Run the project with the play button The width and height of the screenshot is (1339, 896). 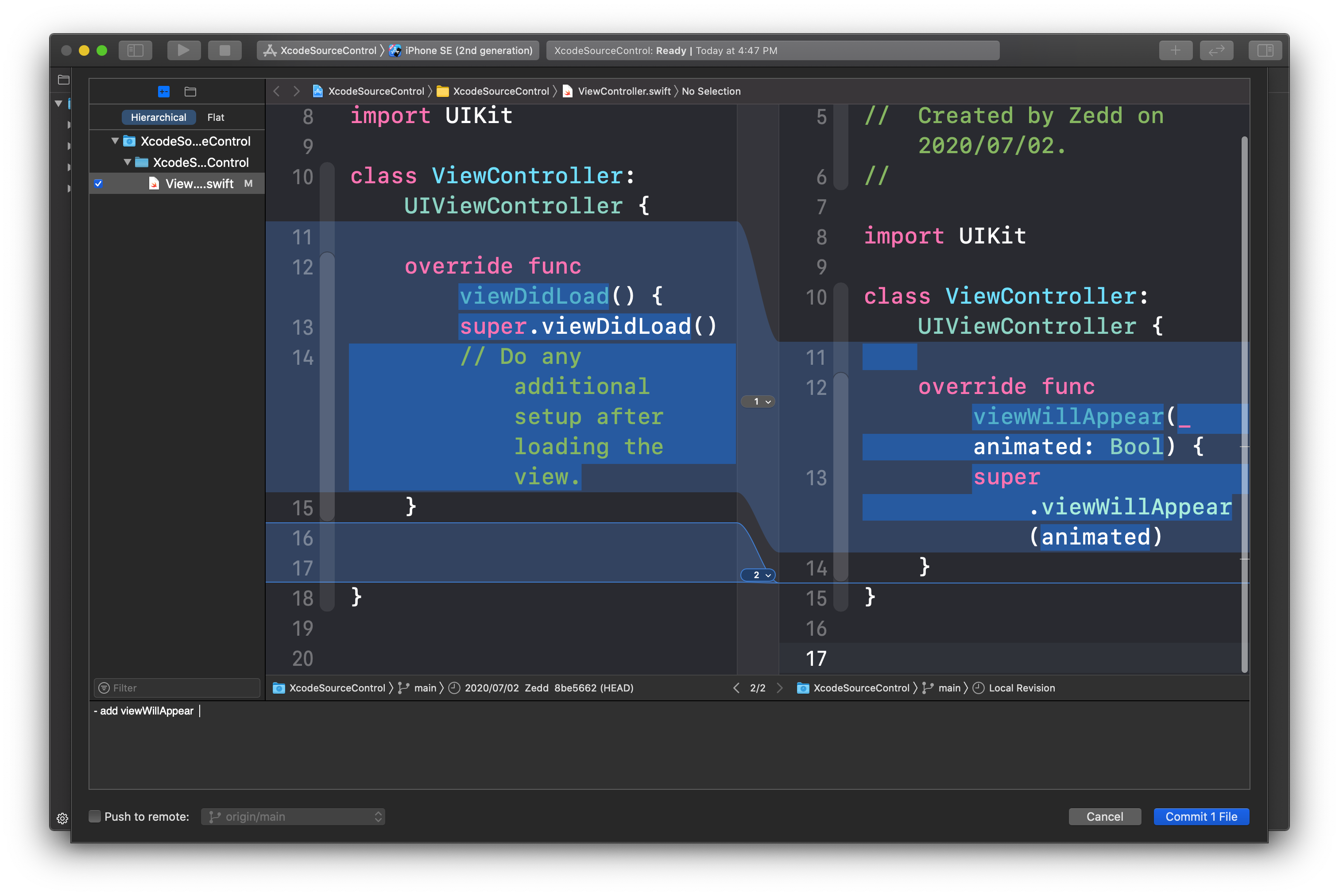[183, 50]
